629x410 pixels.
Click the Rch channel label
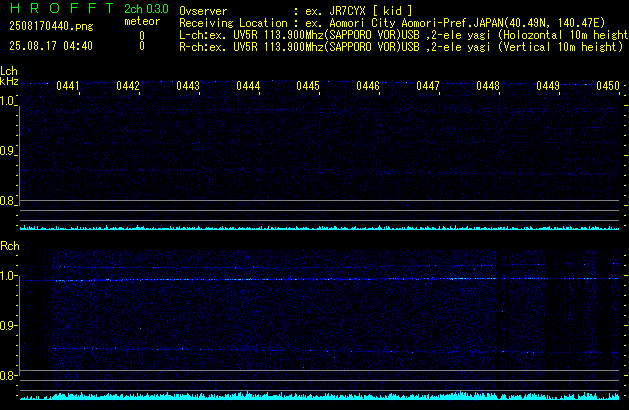click(10, 246)
